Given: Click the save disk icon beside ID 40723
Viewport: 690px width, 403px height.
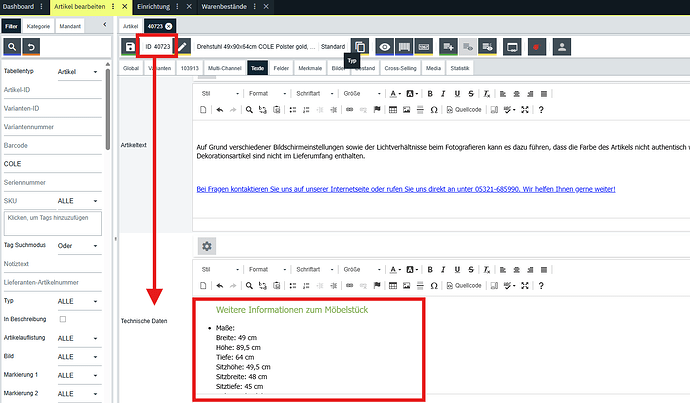Looking at the screenshot, I should (130, 47).
